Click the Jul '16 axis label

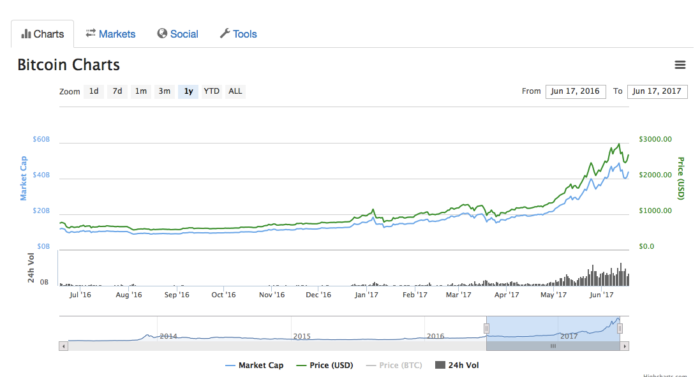[x=80, y=295]
